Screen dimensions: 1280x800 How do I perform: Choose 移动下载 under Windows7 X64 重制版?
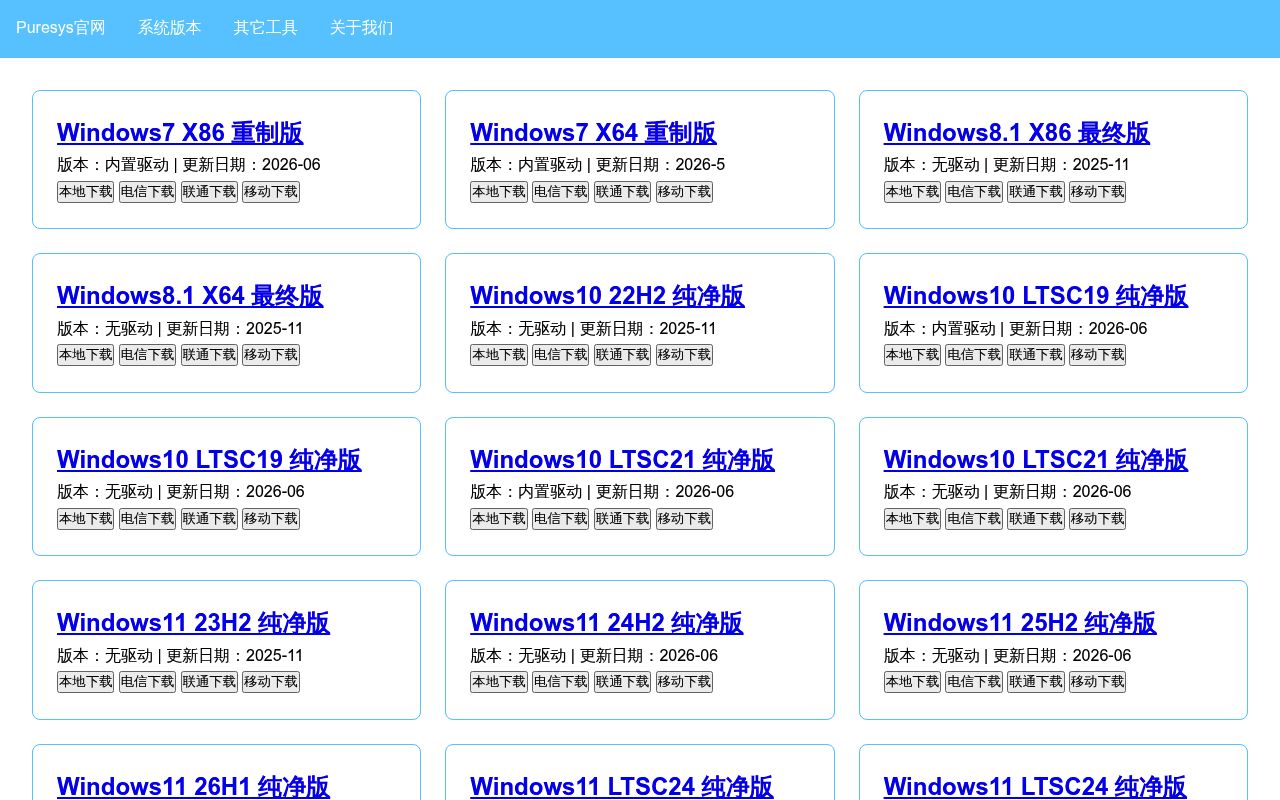pyautogui.click(x=685, y=192)
